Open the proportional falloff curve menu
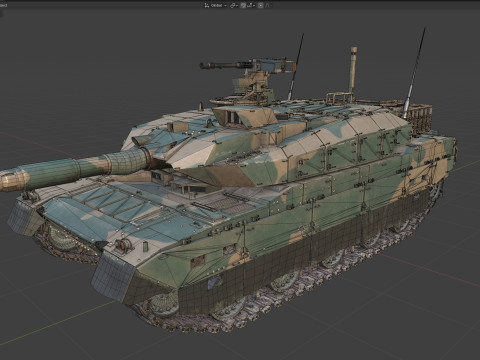Screen dimensions: 480x360 [x=268, y=5]
